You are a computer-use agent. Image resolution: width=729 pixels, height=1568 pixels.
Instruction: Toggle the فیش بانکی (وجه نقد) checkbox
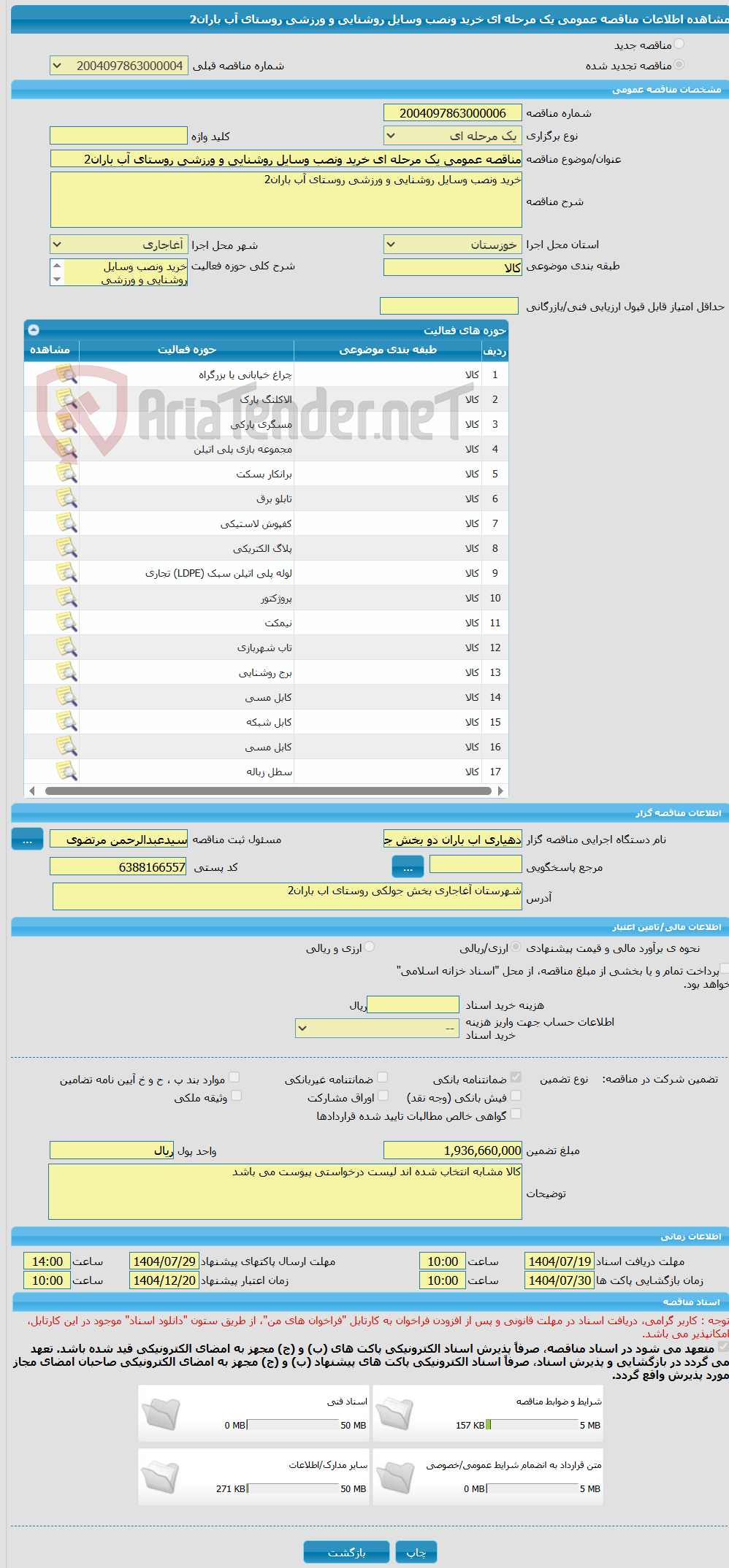click(516, 1096)
